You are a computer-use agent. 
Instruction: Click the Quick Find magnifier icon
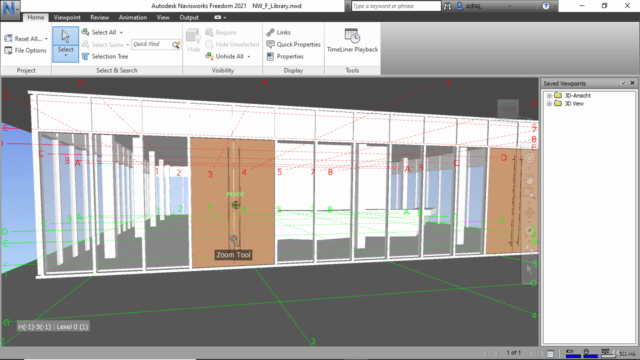pyautogui.click(x=176, y=44)
